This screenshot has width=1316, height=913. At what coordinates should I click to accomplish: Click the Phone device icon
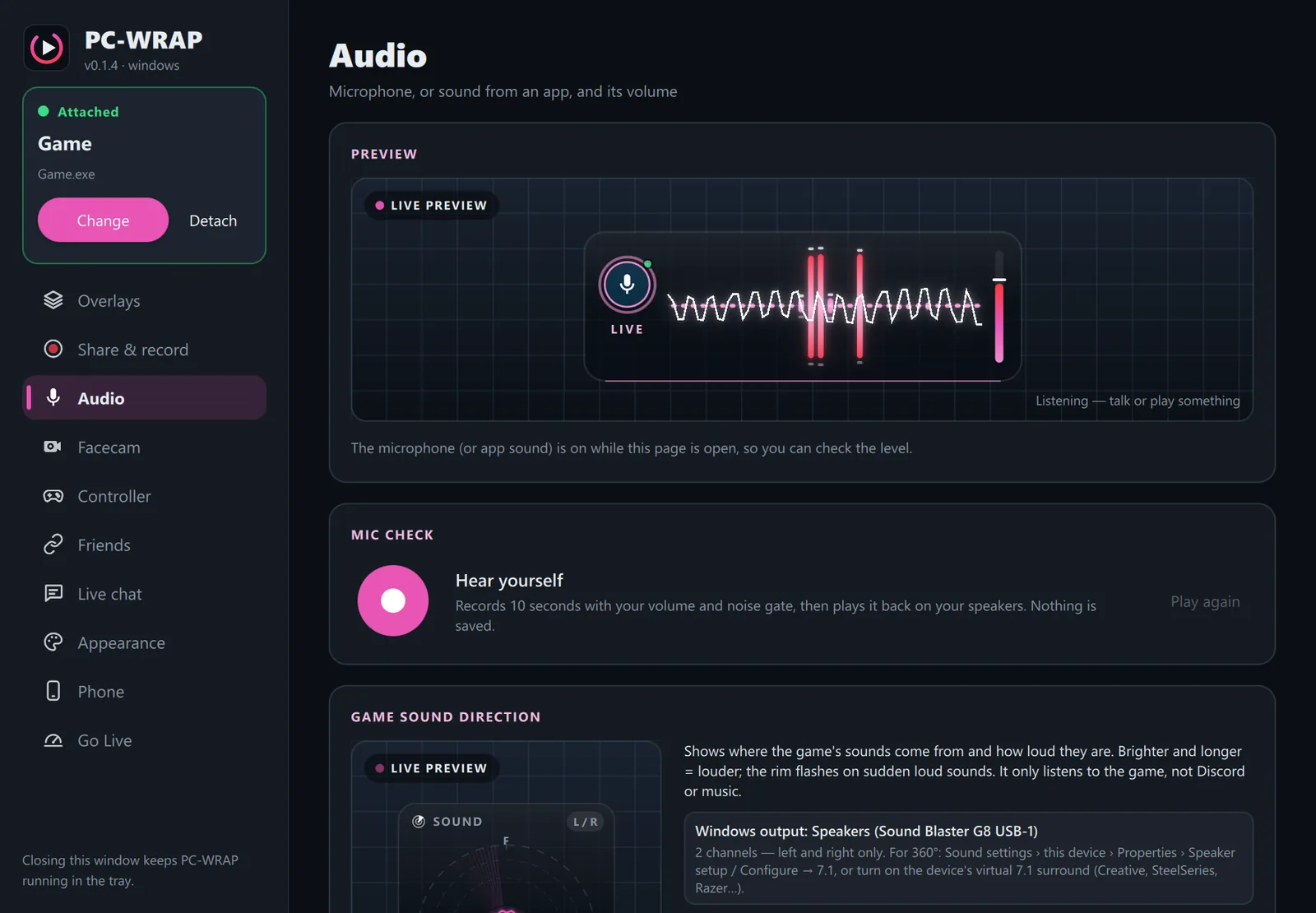coord(53,691)
